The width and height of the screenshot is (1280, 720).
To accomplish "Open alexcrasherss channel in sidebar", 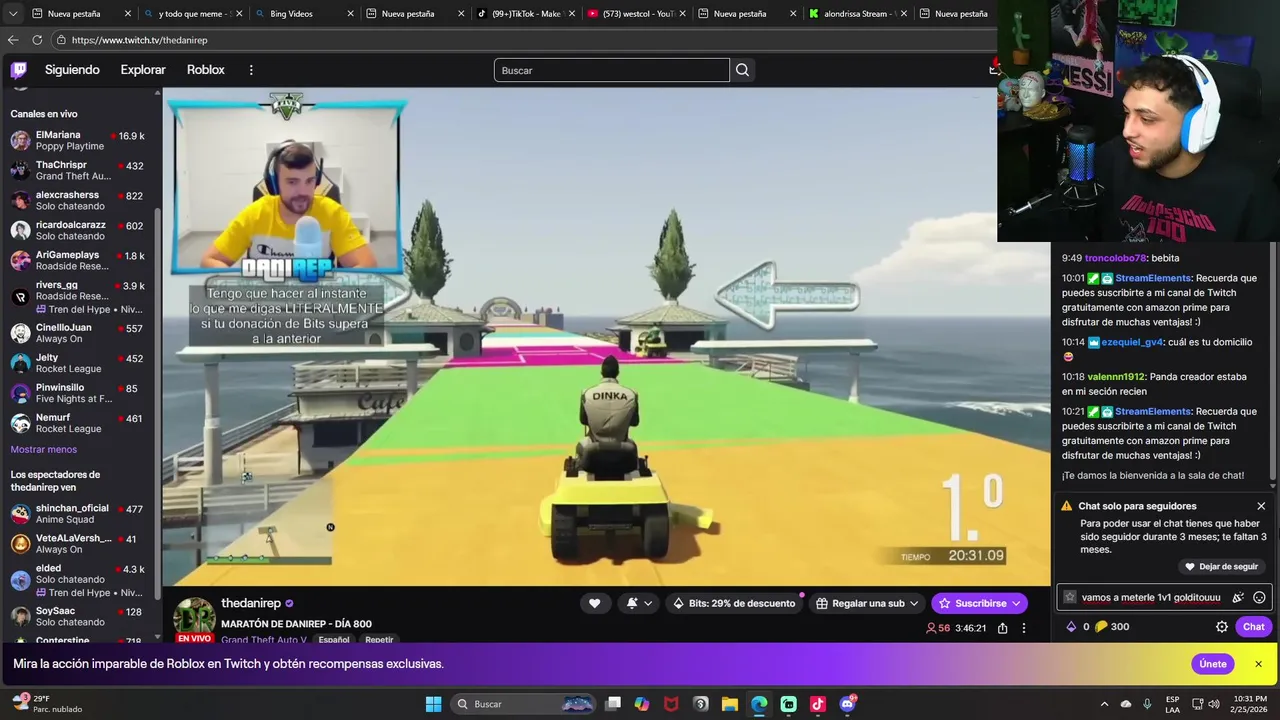I will coord(78,200).
